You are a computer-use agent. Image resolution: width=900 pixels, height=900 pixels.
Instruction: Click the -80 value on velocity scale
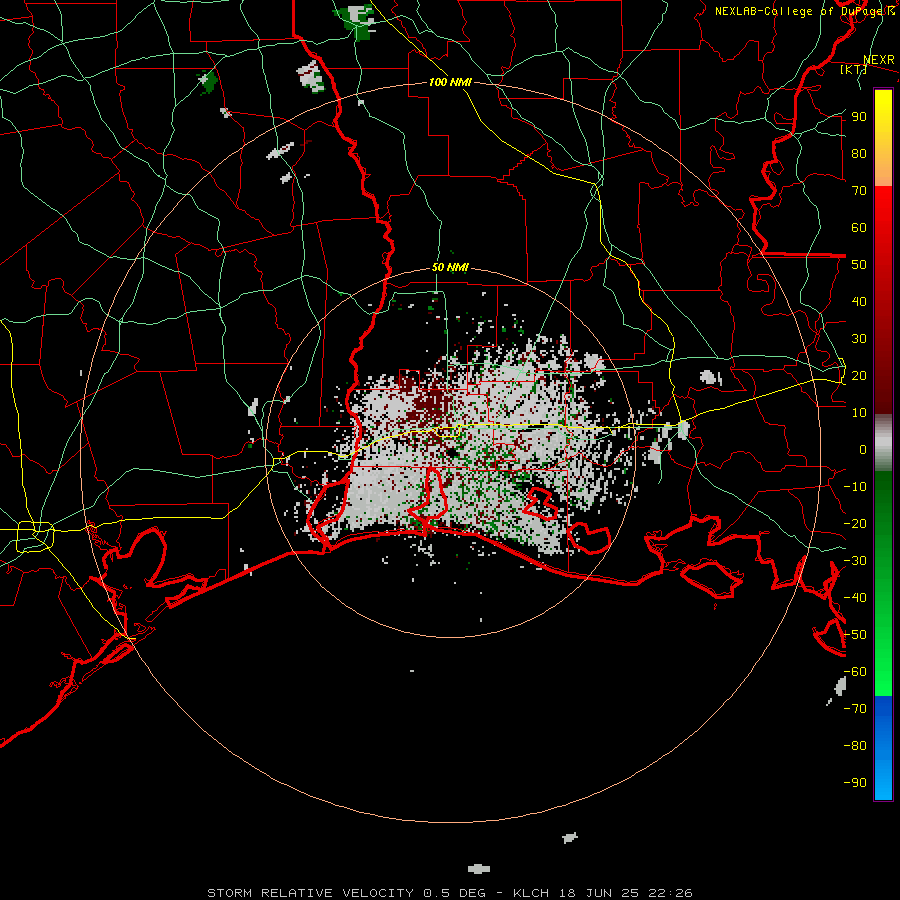855,746
